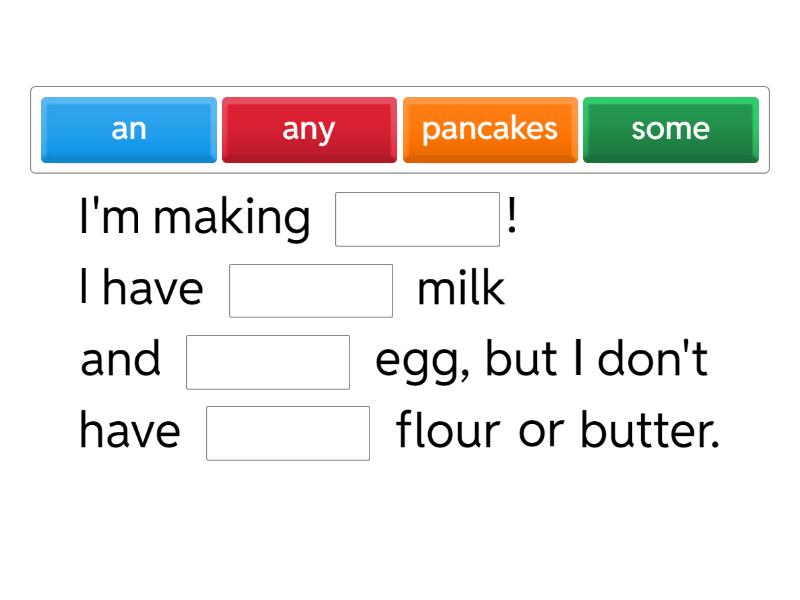Select the "any" word tile

pos(309,129)
